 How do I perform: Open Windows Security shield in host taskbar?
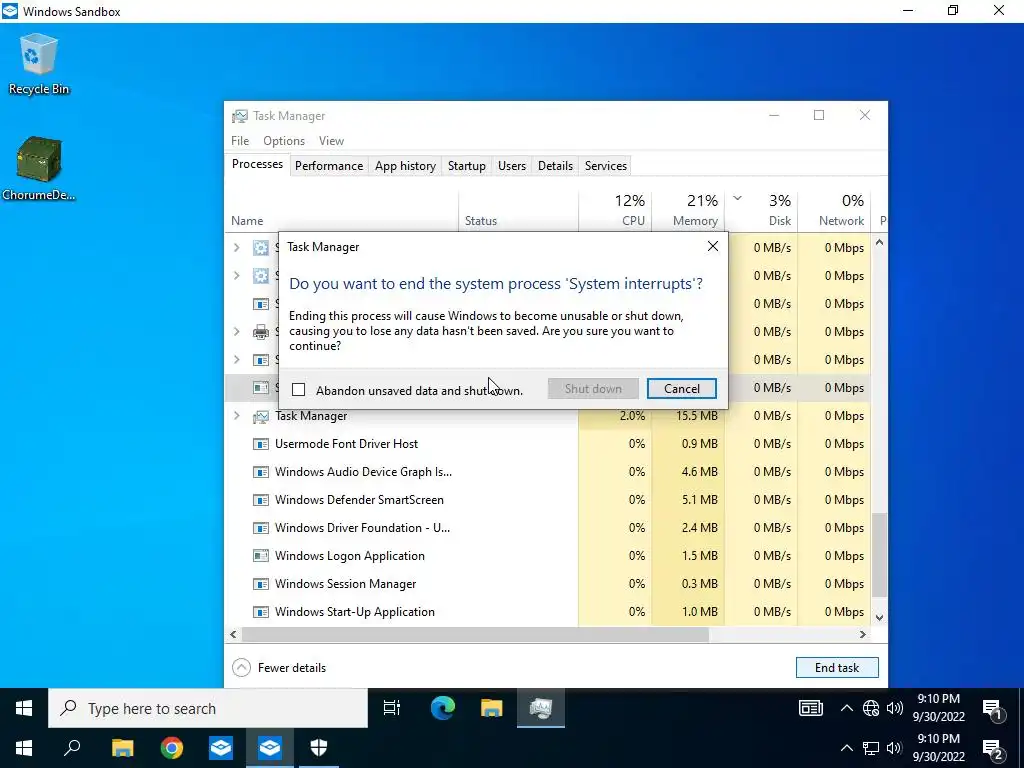[319, 748]
